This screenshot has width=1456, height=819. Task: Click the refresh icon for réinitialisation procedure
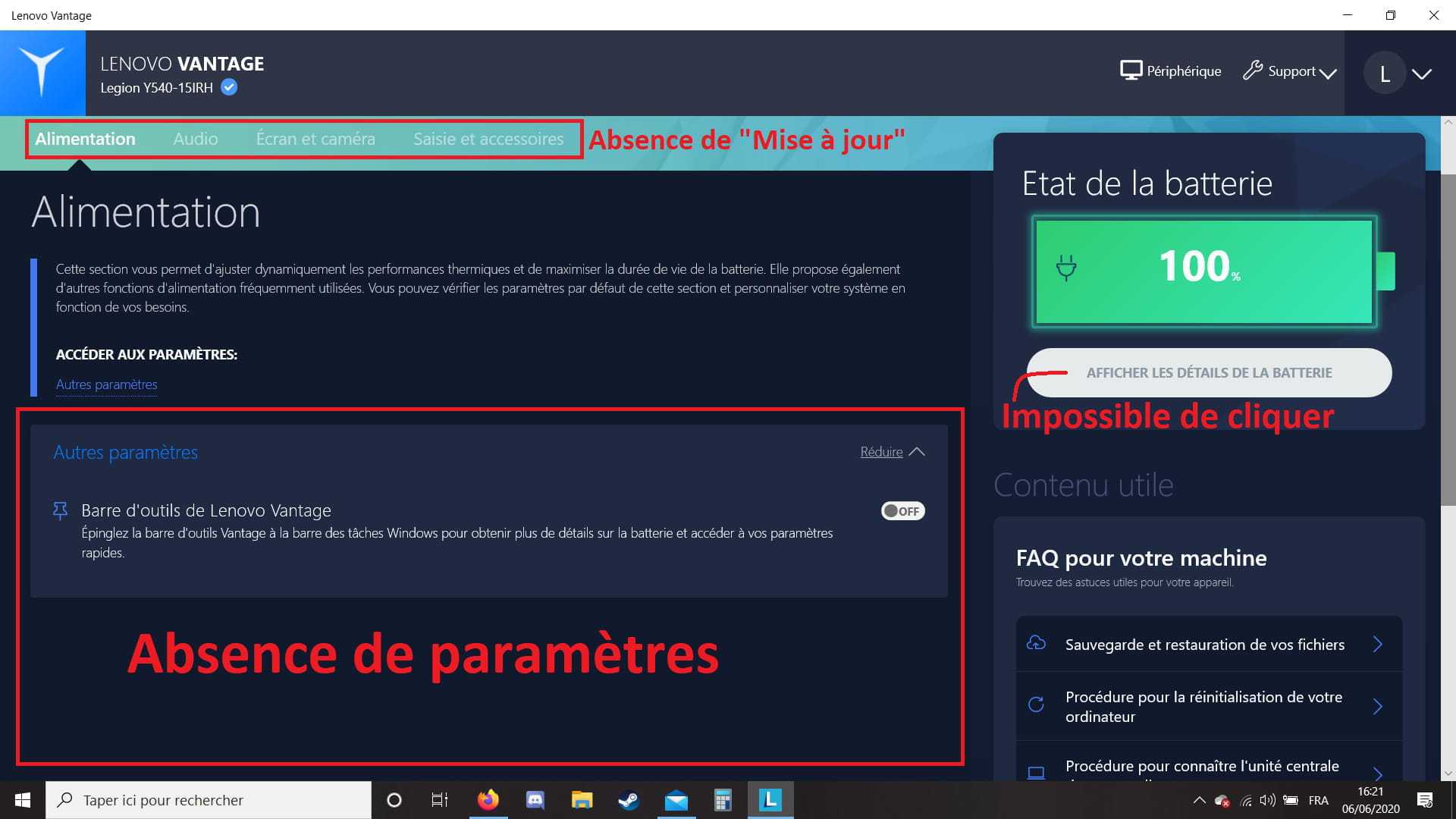point(1036,704)
